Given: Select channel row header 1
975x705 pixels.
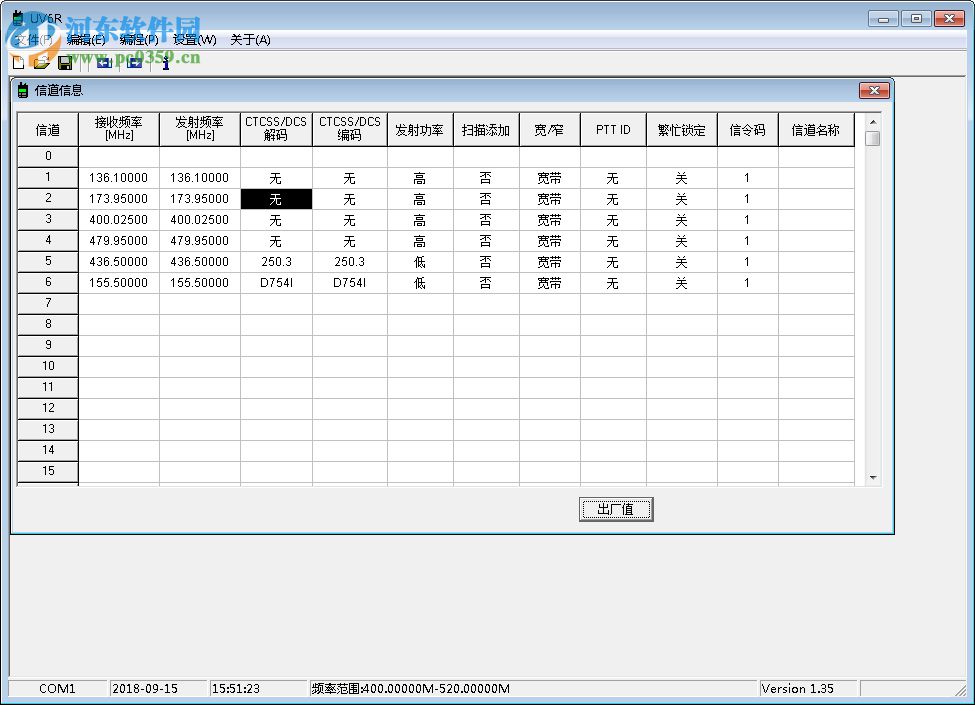Looking at the screenshot, I should pos(48,178).
